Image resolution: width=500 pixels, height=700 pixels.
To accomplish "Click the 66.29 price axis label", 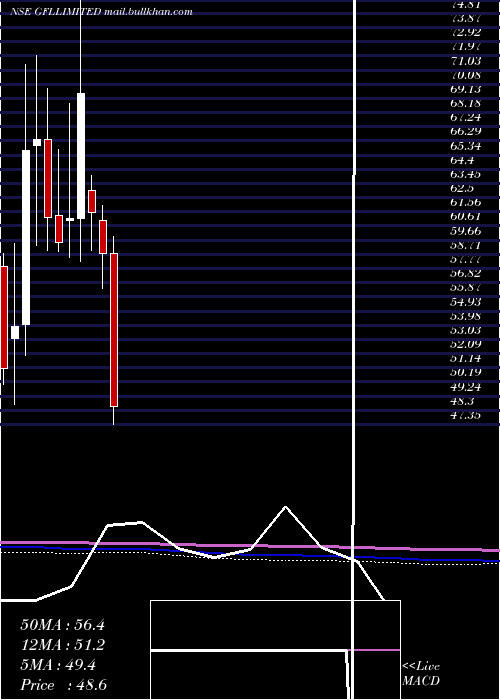I will [466, 131].
